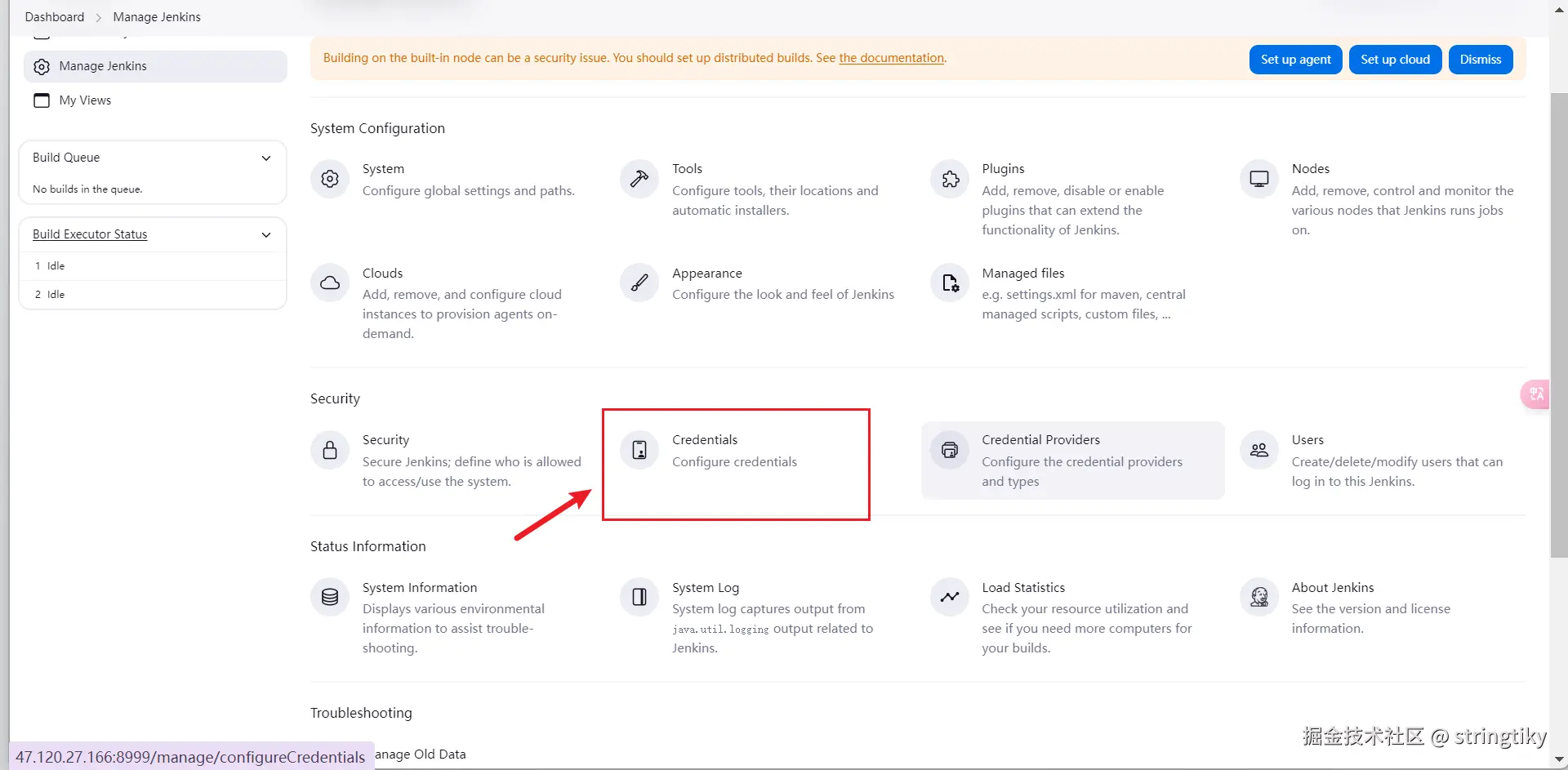
Task: Click the Status Information section heading
Action: (x=367, y=546)
